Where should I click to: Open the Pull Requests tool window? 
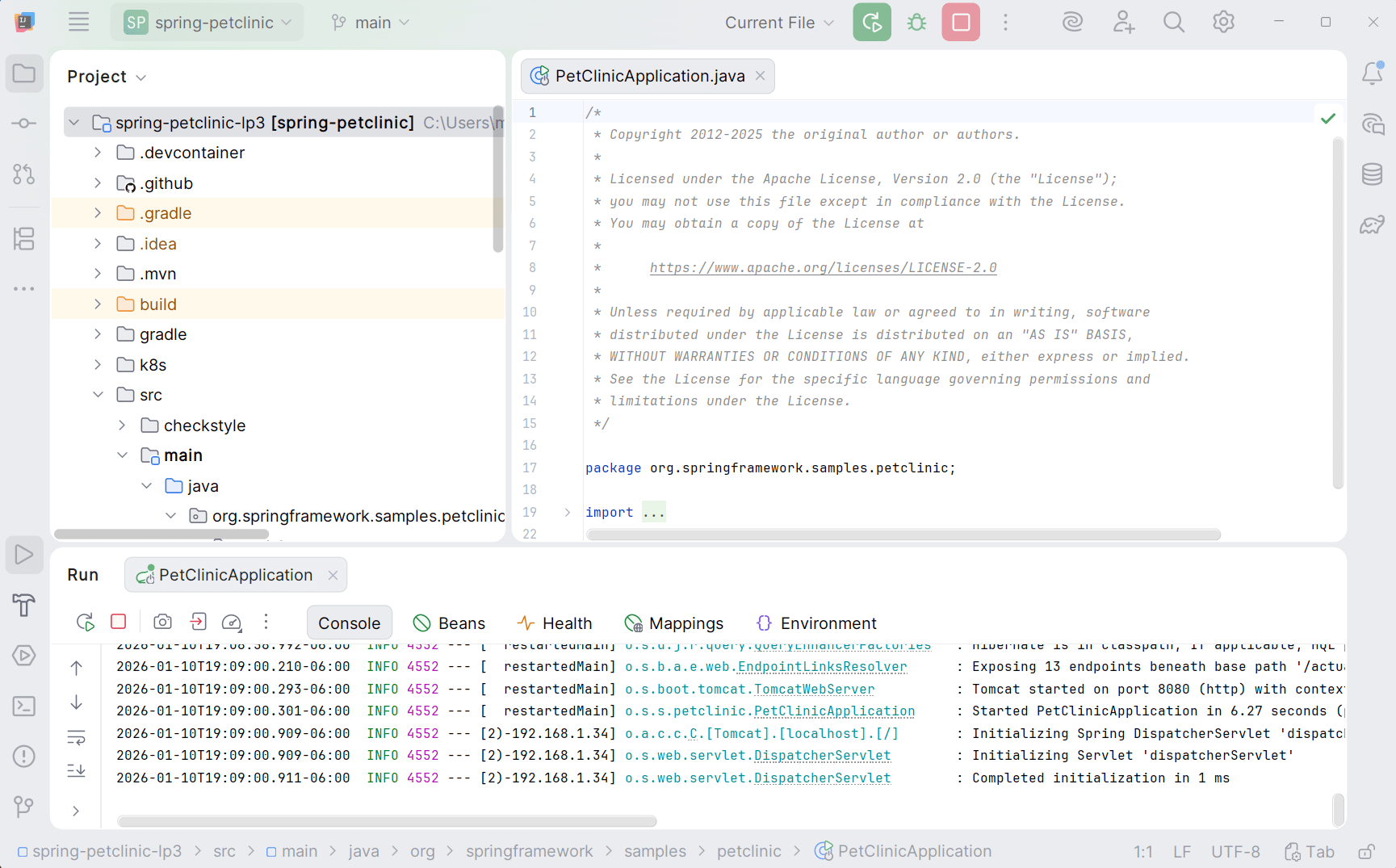[x=24, y=174]
